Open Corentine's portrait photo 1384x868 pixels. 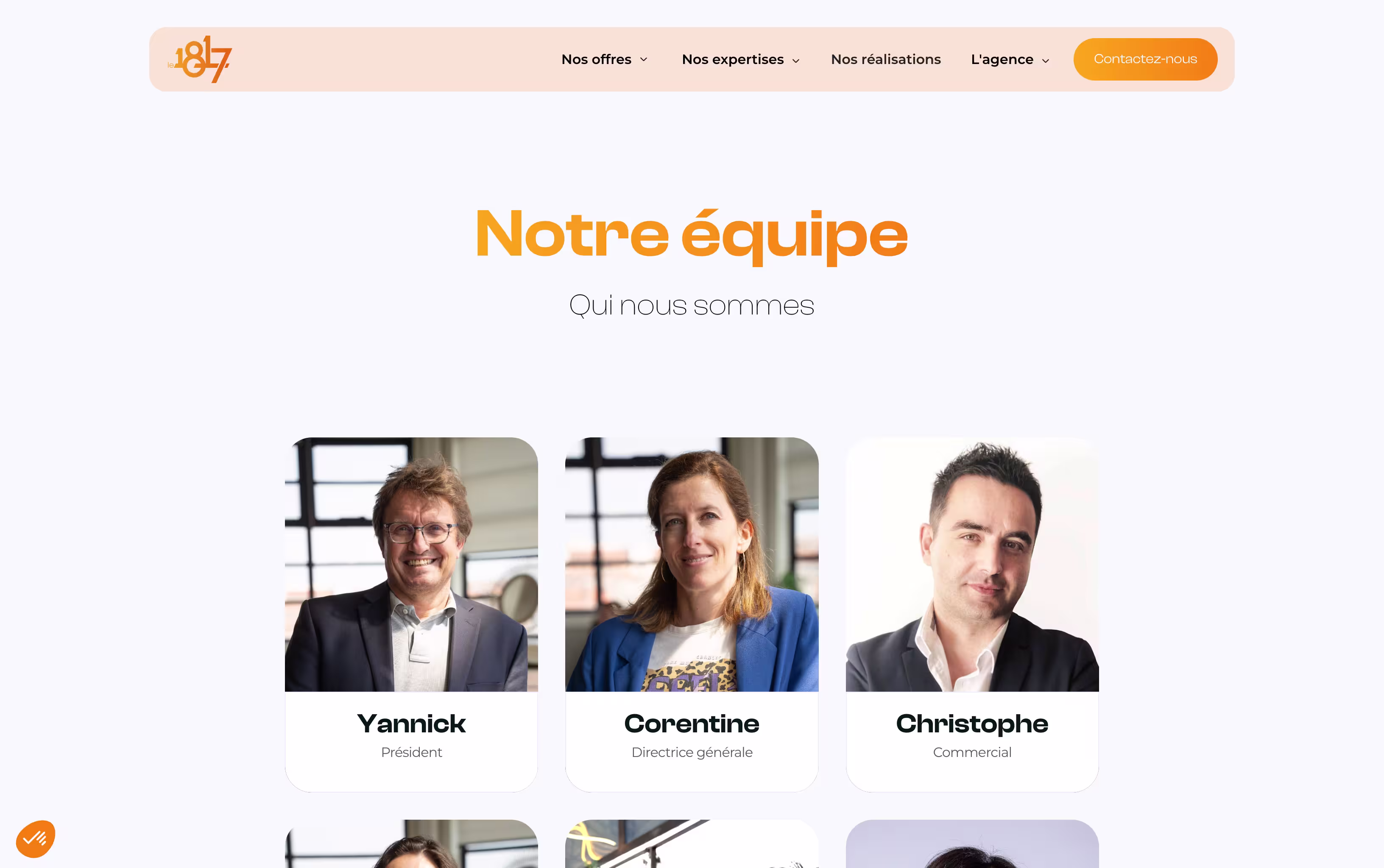click(692, 564)
